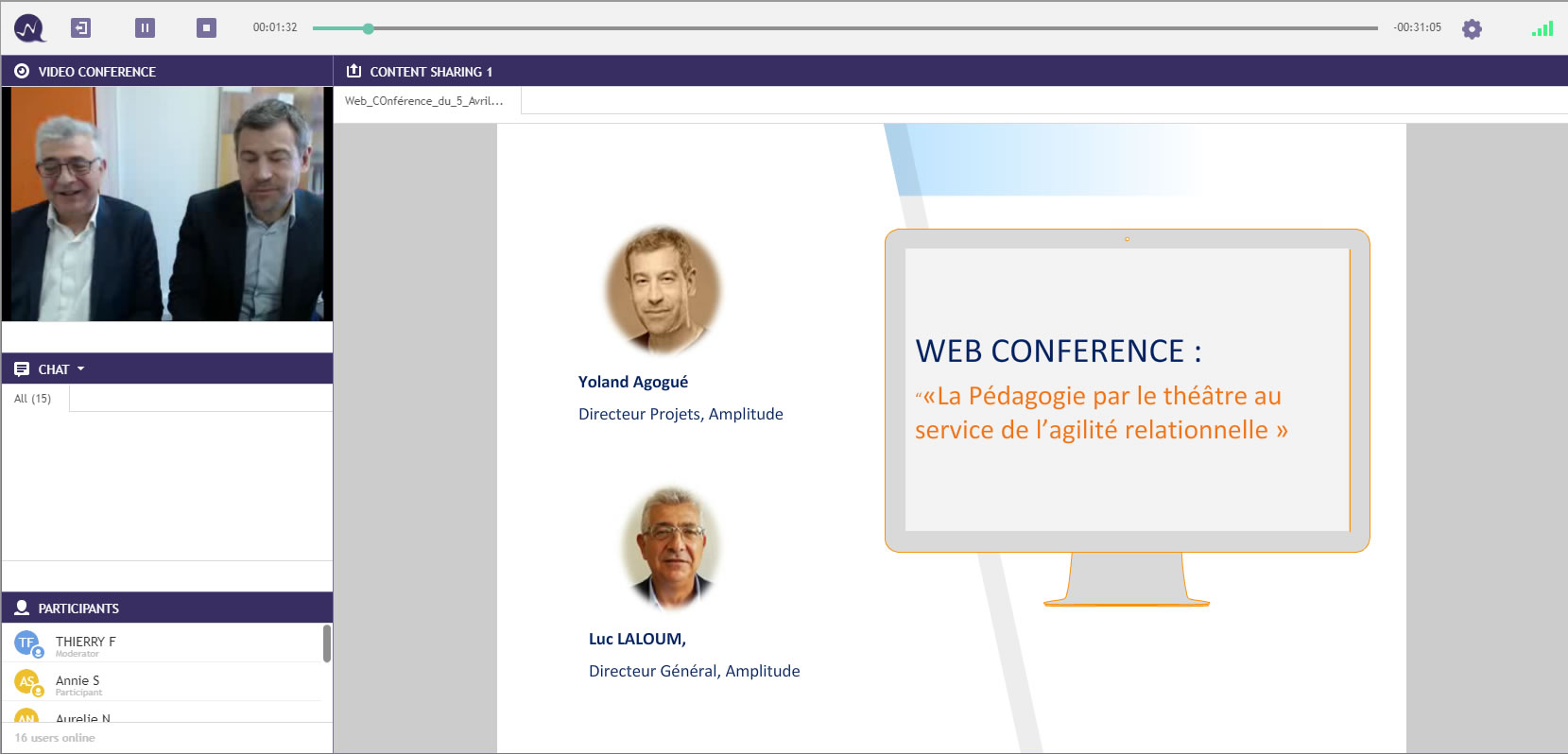Stop the recording playback

tap(206, 28)
